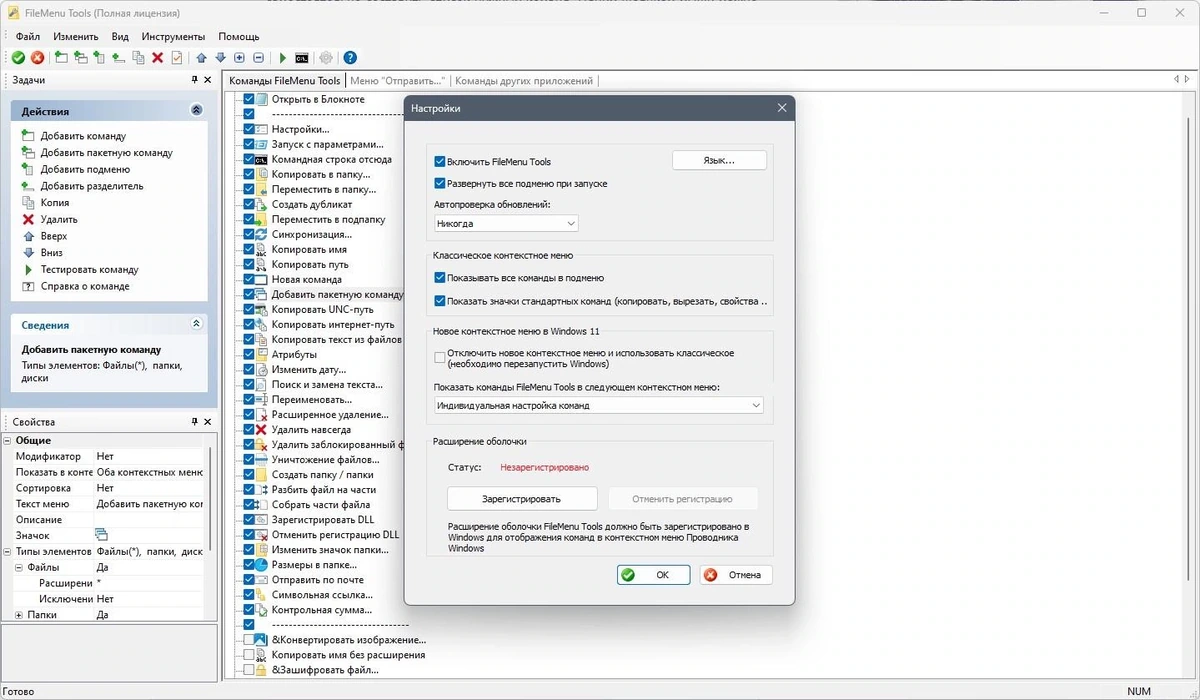This screenshot has width=1200, height=700.
Task: Click icon next to Атрибуты command
Action: (261, 354)
